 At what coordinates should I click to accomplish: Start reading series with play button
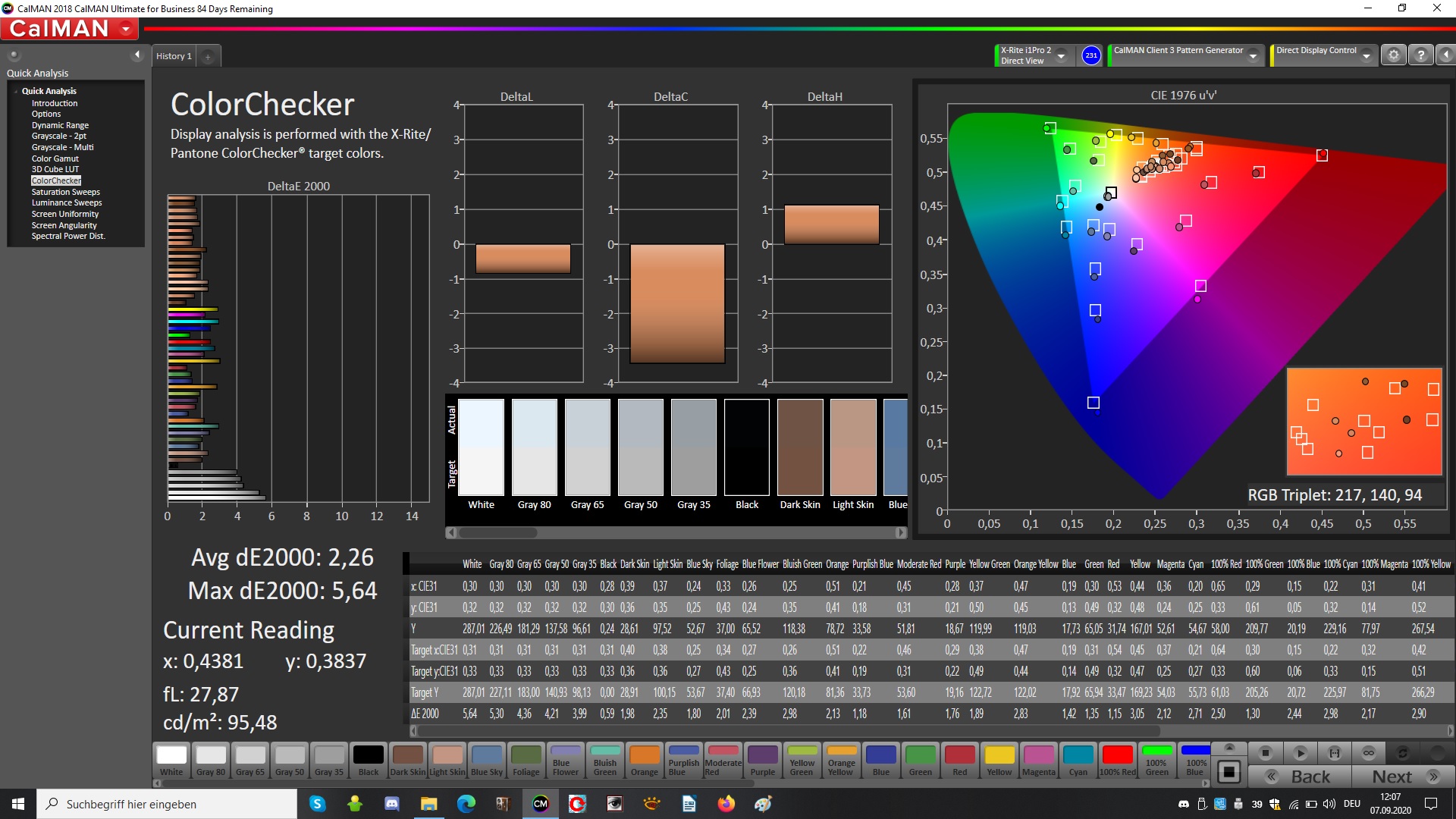[x=1300, y=753]
